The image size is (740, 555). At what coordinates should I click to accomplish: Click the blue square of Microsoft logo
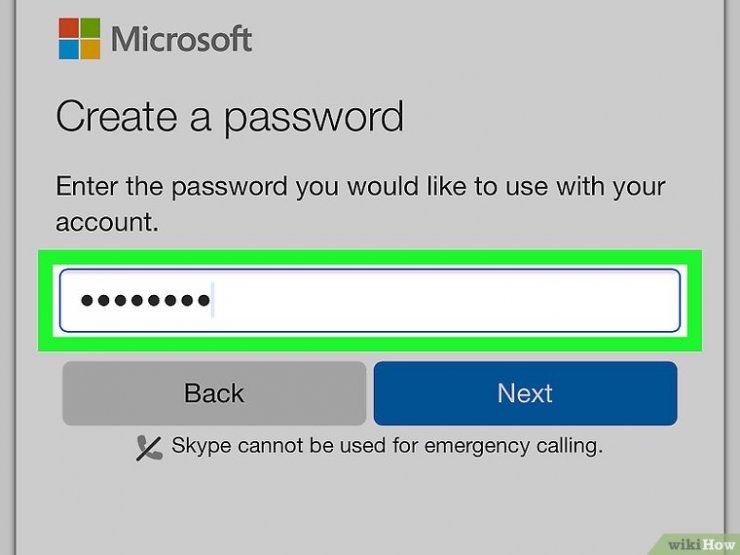pos(68,50)
